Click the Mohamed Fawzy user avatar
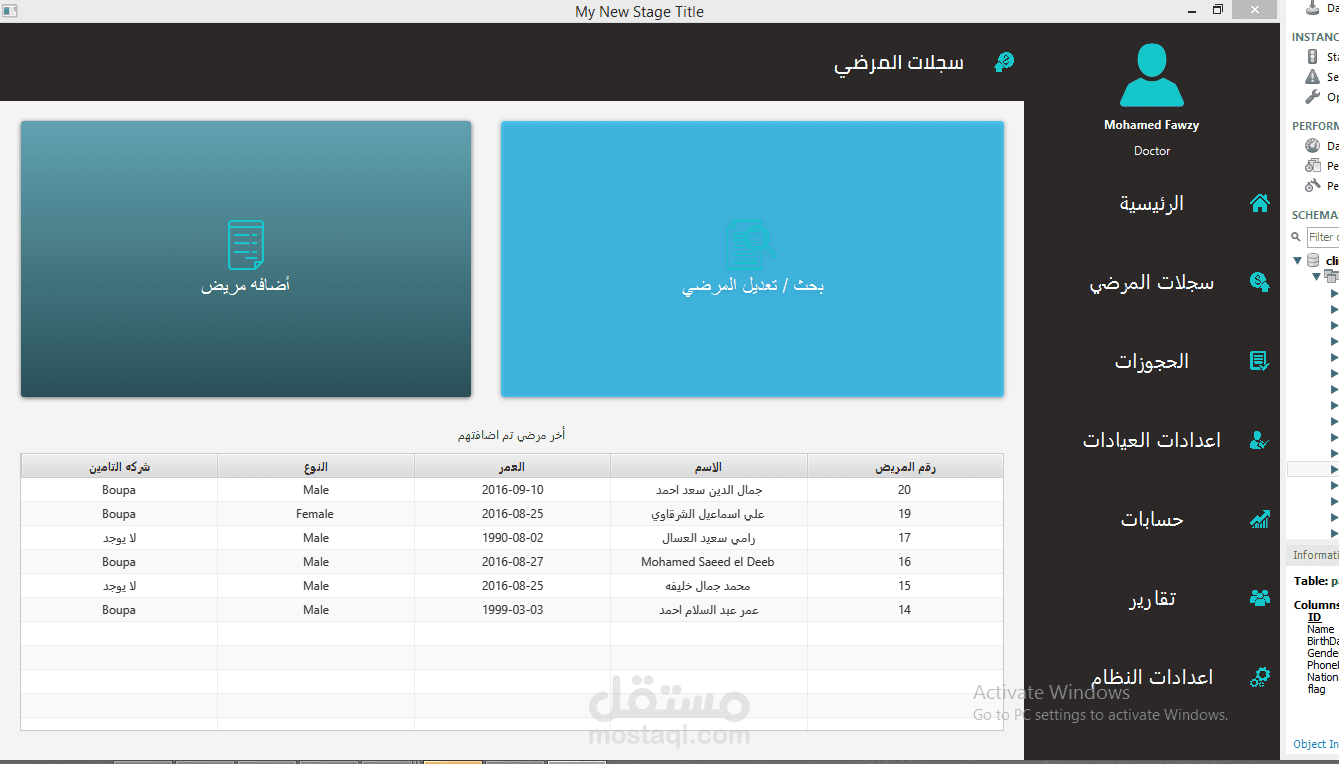The width and height of the screenshot is (1339, 764). [1152, 75]
